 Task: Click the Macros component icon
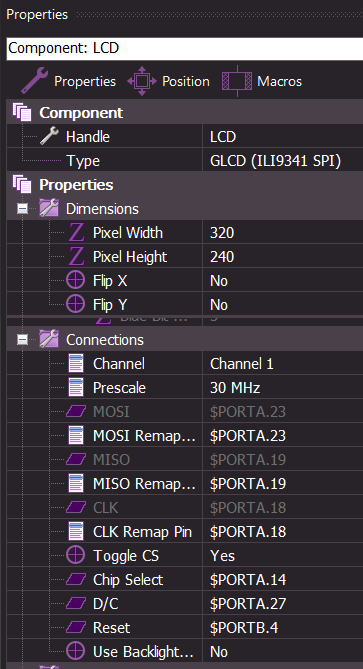[x=237, y=81]
